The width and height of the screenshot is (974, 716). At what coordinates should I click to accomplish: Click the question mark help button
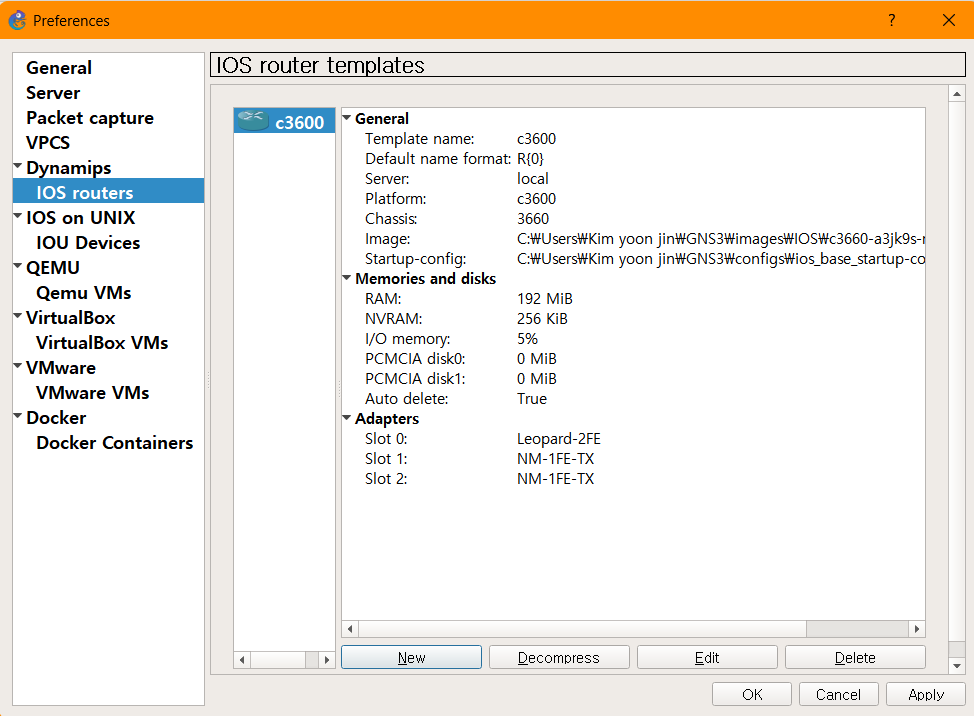[891, 20]
